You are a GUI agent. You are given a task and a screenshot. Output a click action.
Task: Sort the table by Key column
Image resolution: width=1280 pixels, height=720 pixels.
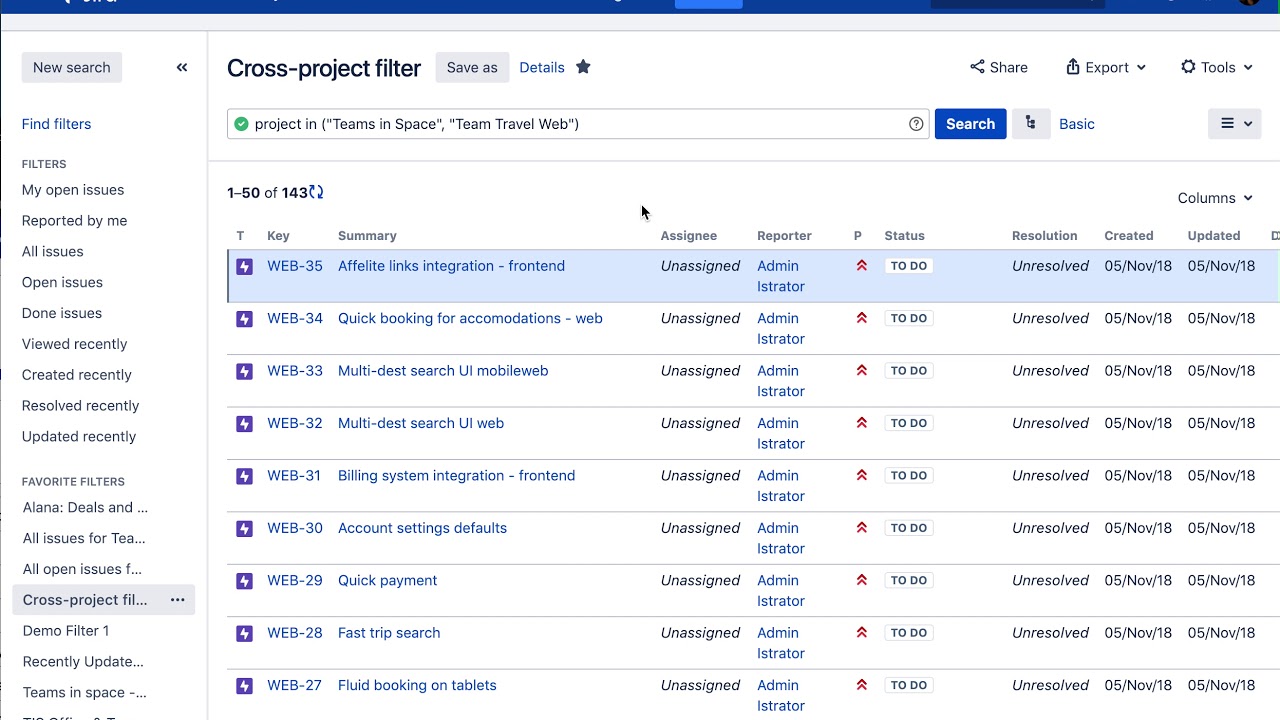tap(278, 236)
